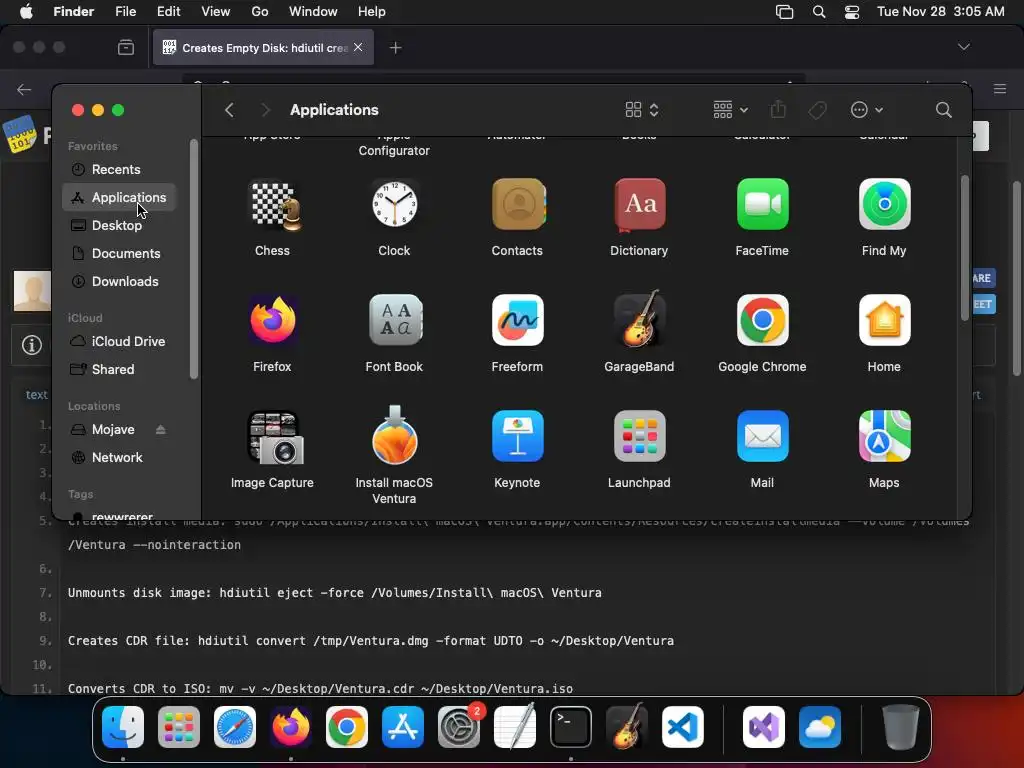The width and height of the screenshot is (1024, 768).
Task: Select the Find My app icon
Action: (884, 204)
